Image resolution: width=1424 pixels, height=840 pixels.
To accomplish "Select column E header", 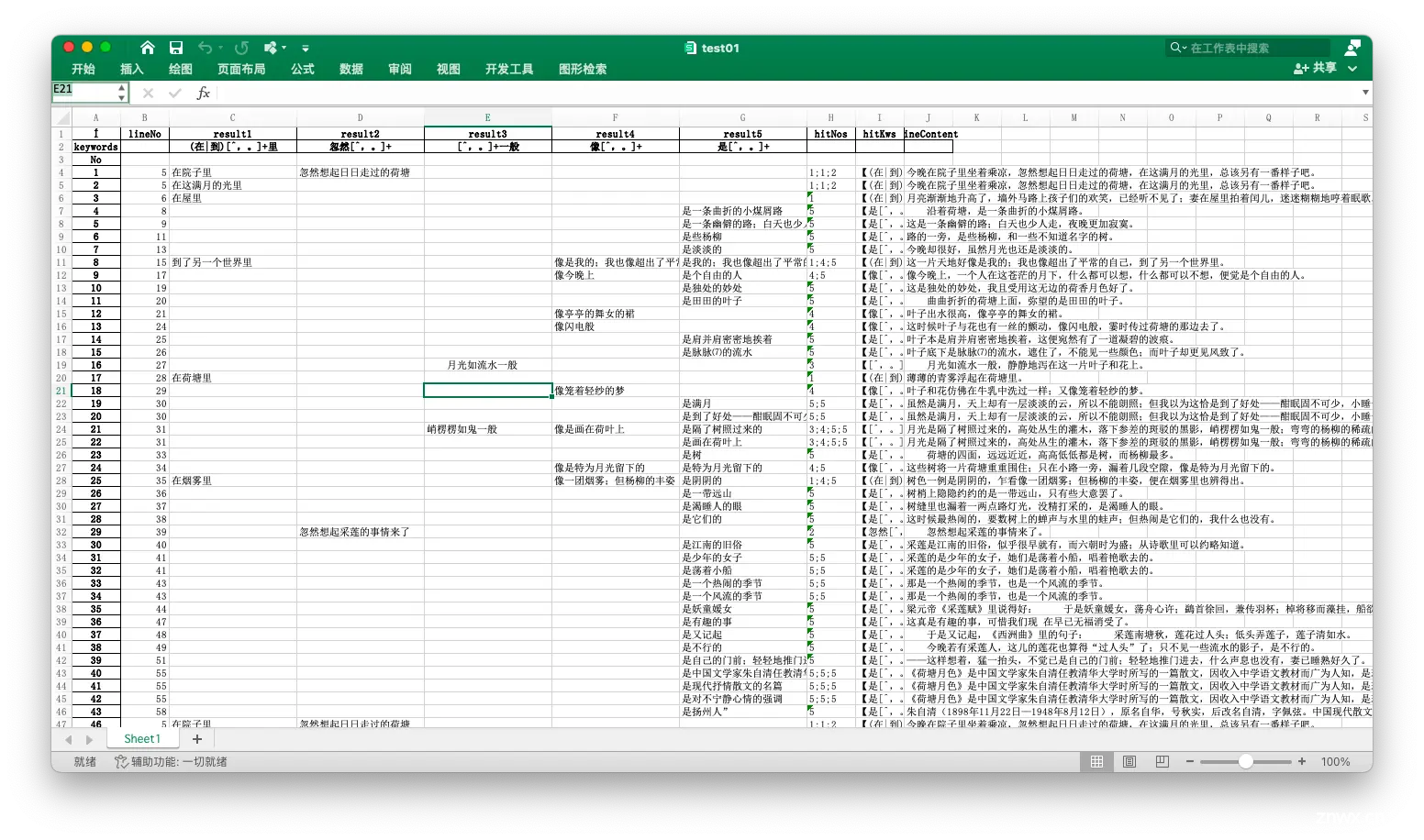I will click(x=488, y=117).
